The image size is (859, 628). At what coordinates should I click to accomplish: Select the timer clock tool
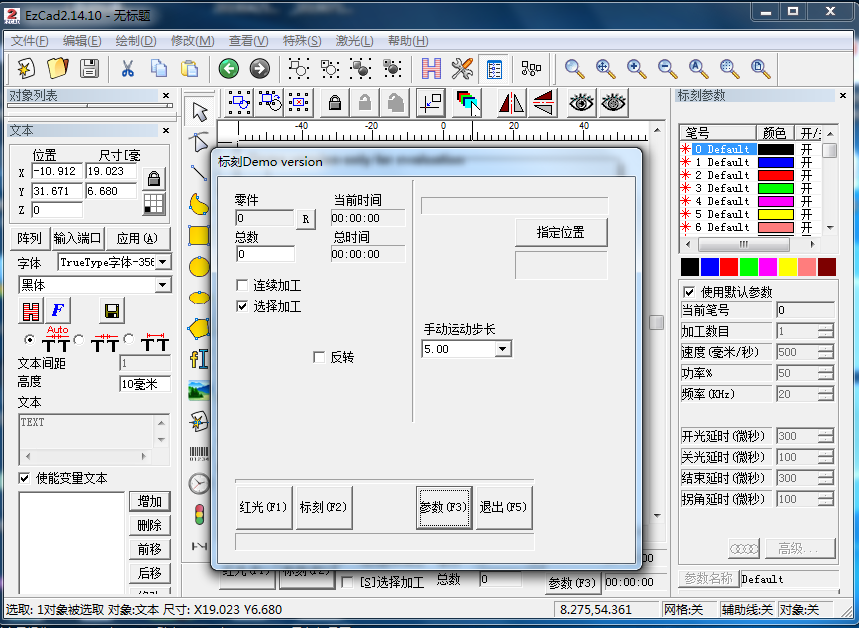(199, 484)
